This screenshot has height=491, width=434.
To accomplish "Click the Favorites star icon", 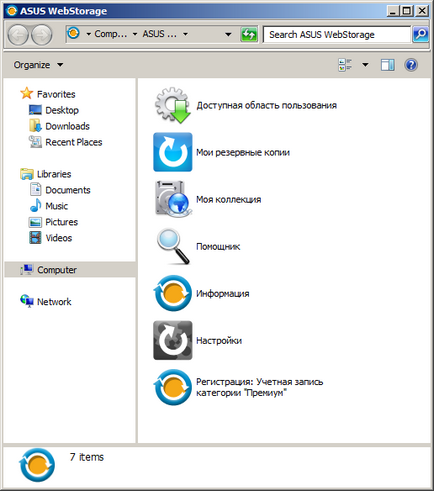I will pos(27,93).
